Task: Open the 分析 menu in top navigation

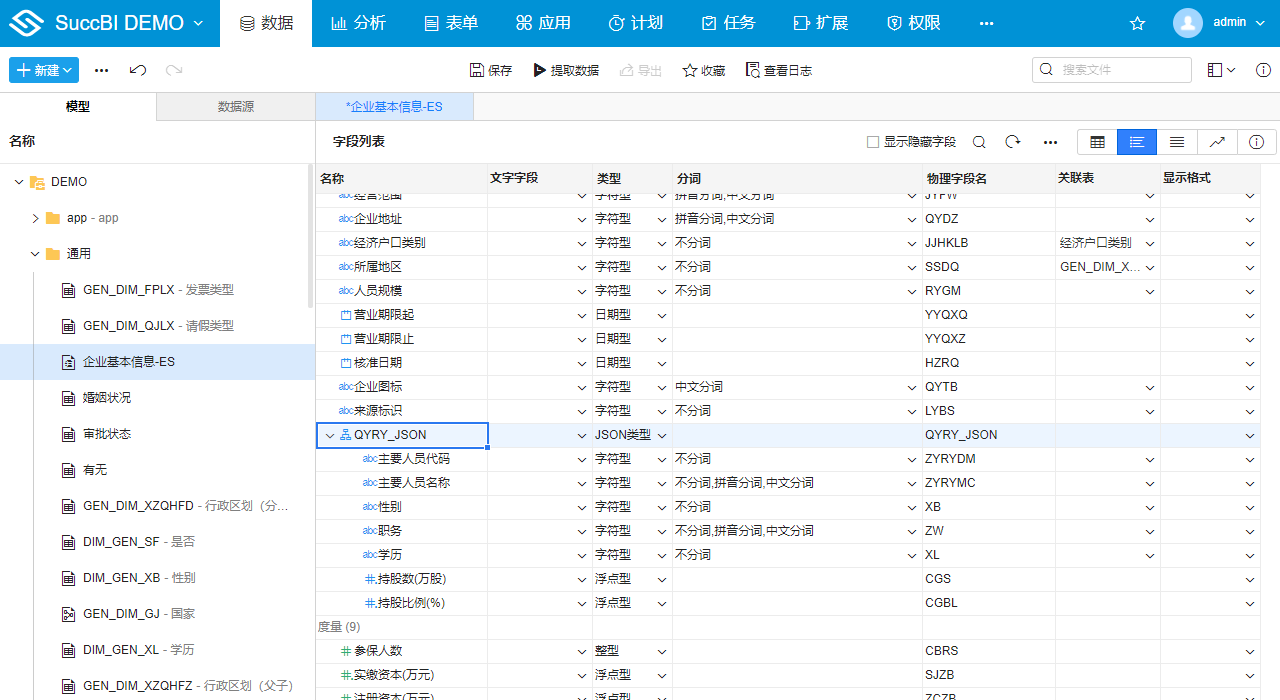Action: (358, 22)
